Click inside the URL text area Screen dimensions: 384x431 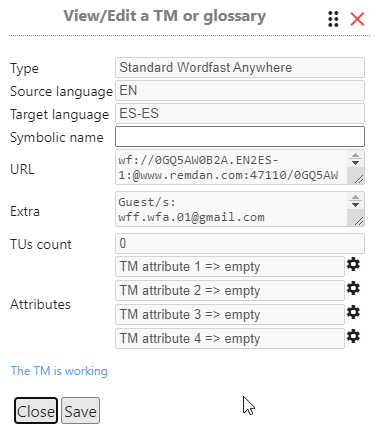point(231,167)
